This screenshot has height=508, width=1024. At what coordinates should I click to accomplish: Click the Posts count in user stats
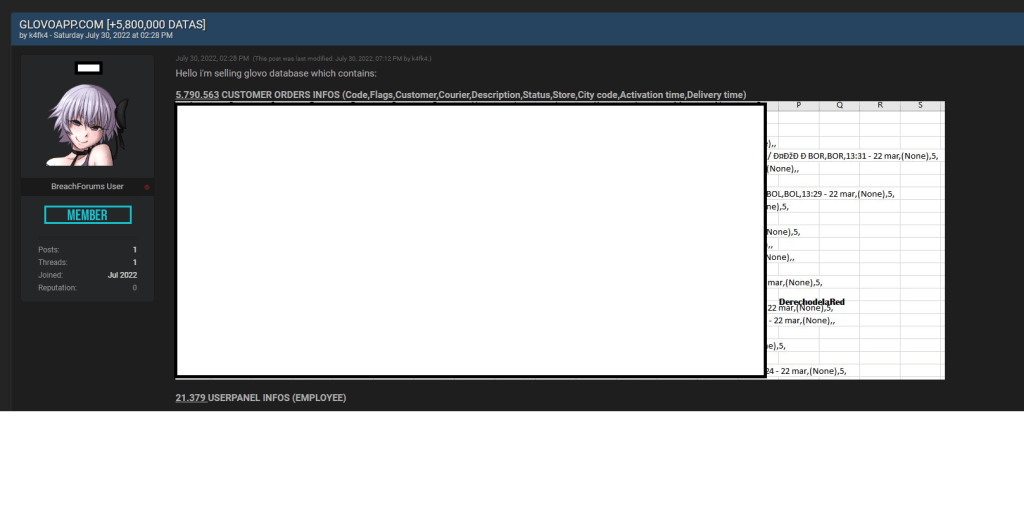point(134,250)
